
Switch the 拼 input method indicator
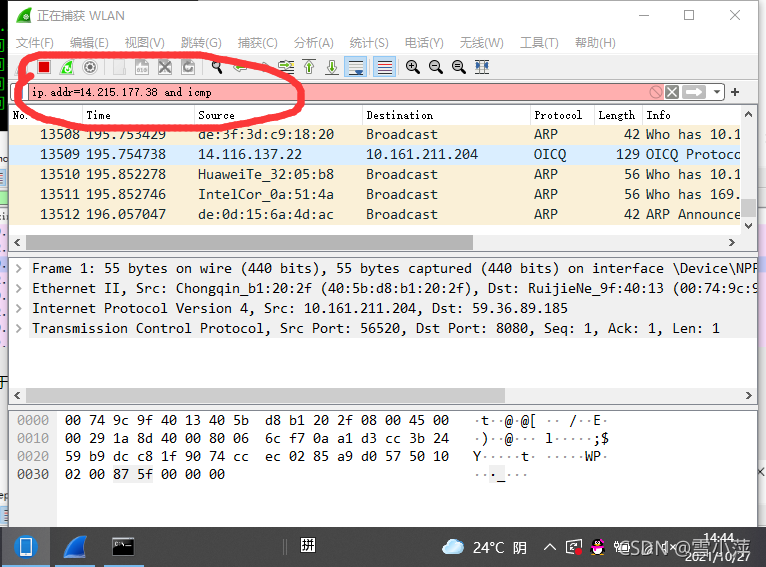click(308, 545)
